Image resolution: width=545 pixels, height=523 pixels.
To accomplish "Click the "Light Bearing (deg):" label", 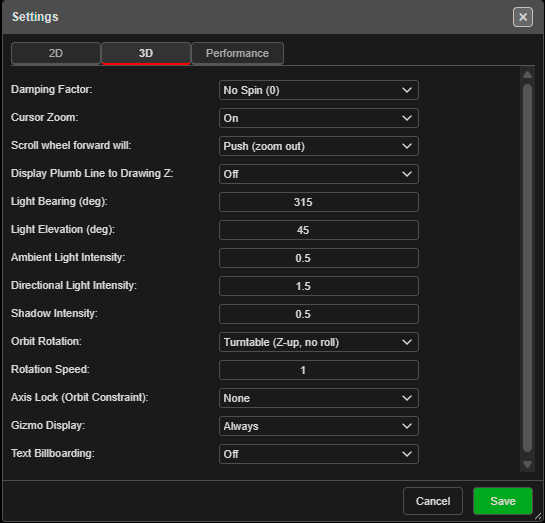I will click(x=59, y=201).
